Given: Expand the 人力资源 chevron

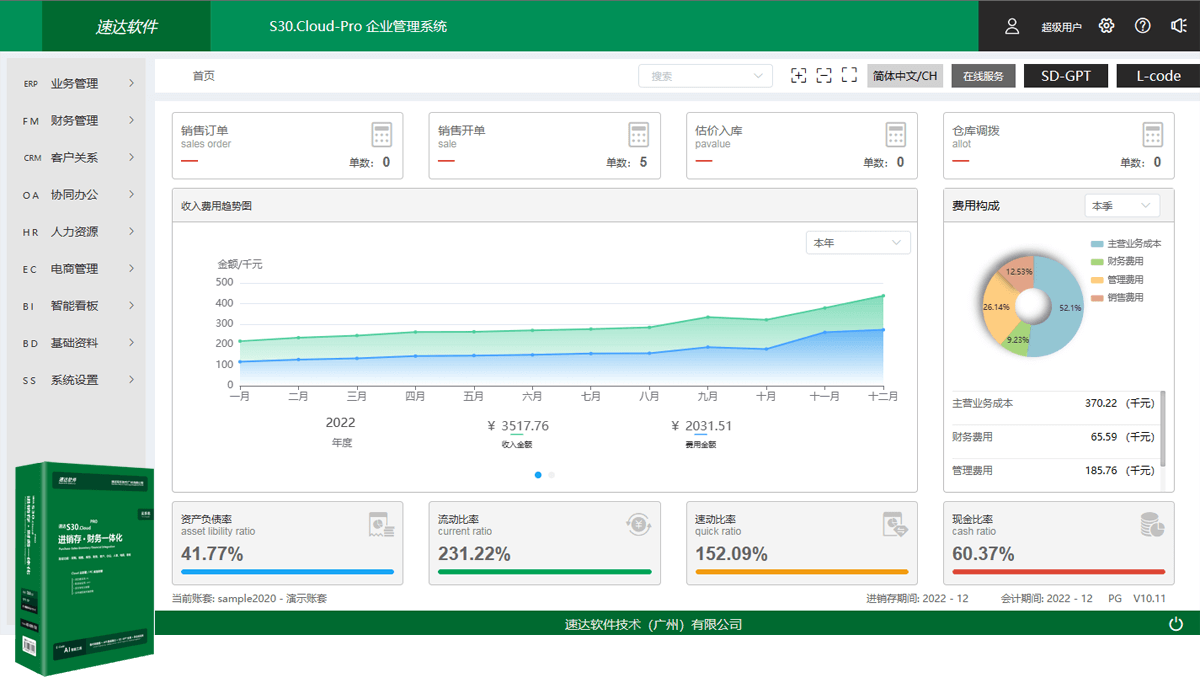Looking at the screenshot, I should pyautogui.click(x=131, y=232).
